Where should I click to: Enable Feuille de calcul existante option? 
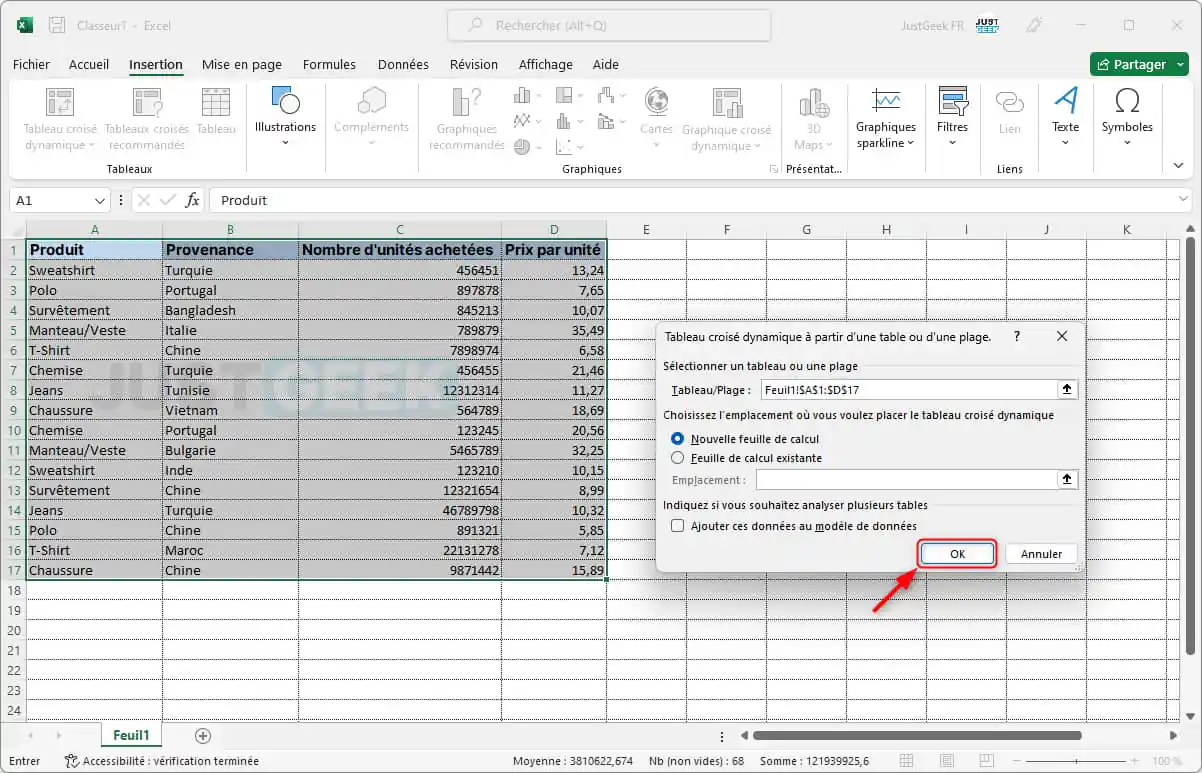tap(680, 457)
